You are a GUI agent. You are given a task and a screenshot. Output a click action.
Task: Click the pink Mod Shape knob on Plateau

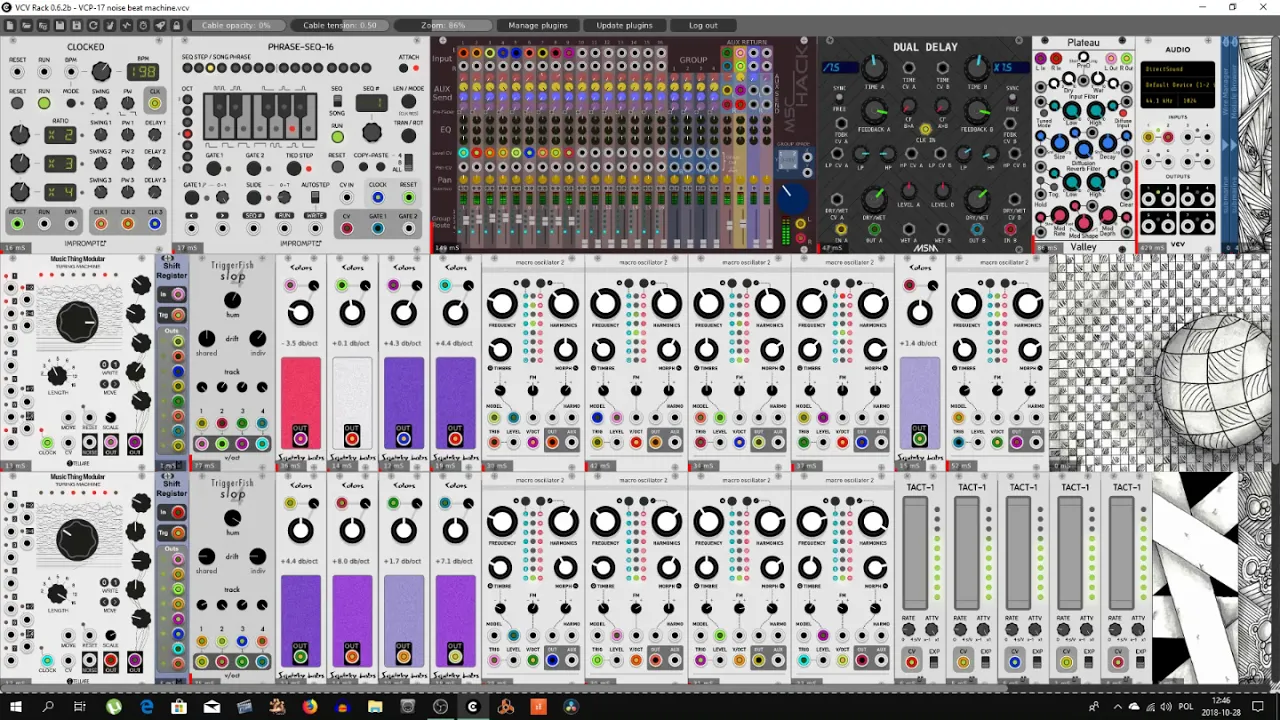[x=1083, y=222]
